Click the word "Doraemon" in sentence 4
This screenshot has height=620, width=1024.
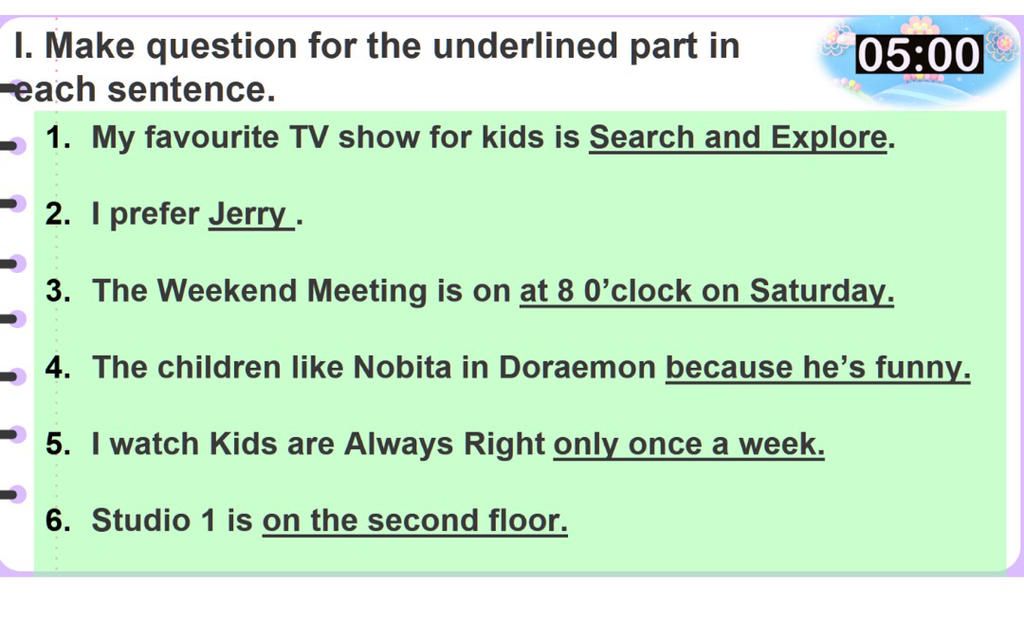tap(577, 367)
